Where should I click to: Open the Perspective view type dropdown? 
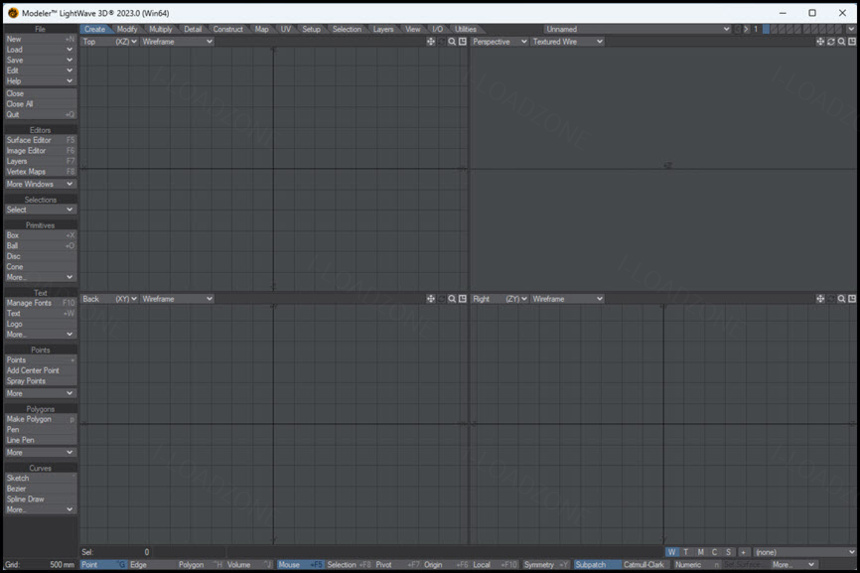[x=500, y=42]
